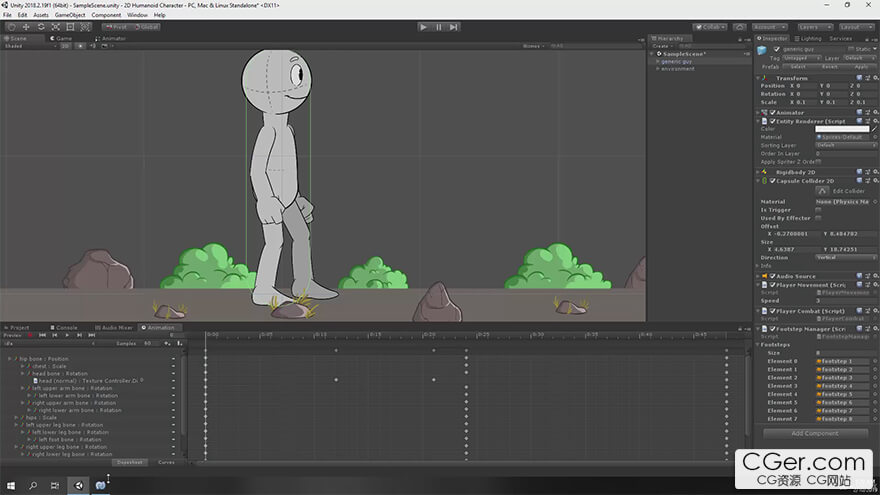This screenshot has width=880, height=495.
Task: Open Transform component help icon
Action: point(859,78)
